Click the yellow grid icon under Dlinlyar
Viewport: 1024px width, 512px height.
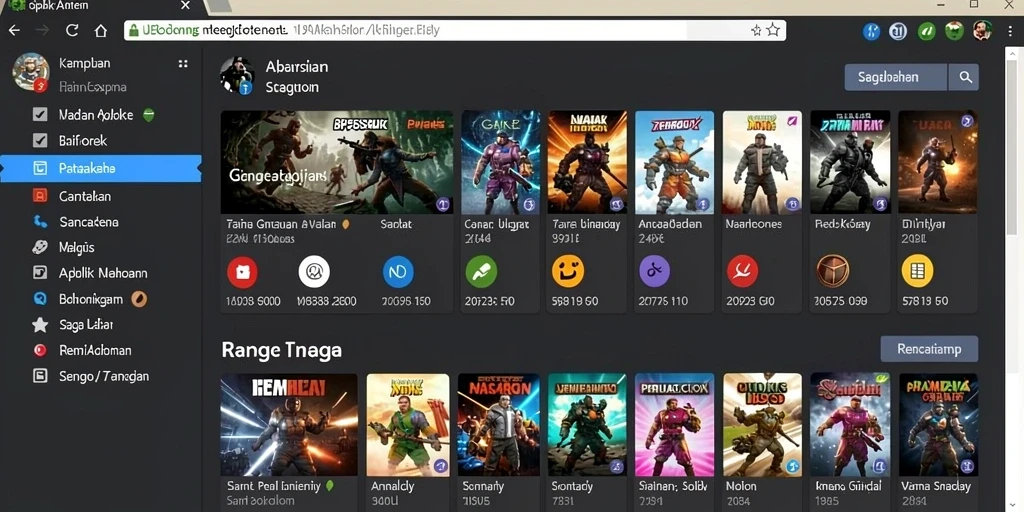click(917, 271)
